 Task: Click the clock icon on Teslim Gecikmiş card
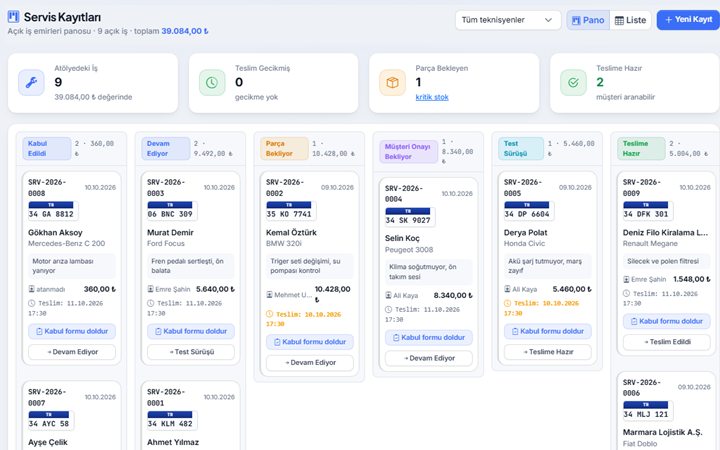click(x=212, y=83)
